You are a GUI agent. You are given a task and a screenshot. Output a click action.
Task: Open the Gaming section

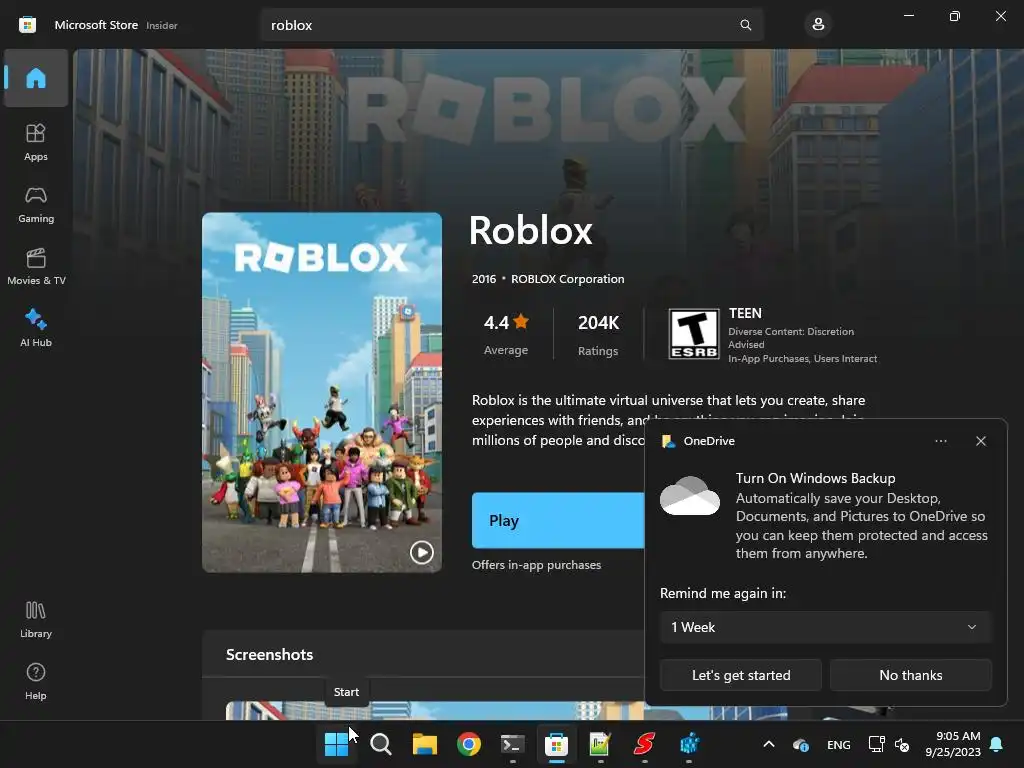[x=36, y=204]
